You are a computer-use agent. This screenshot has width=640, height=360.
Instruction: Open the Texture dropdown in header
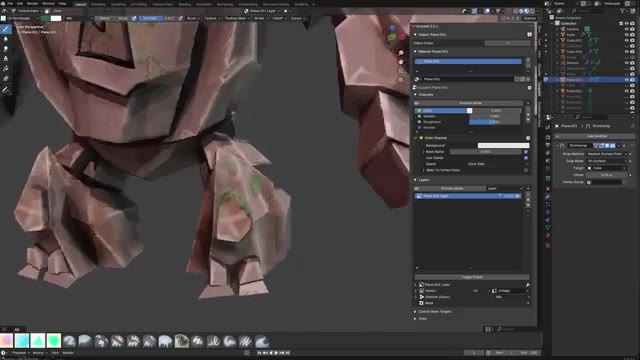212,18
